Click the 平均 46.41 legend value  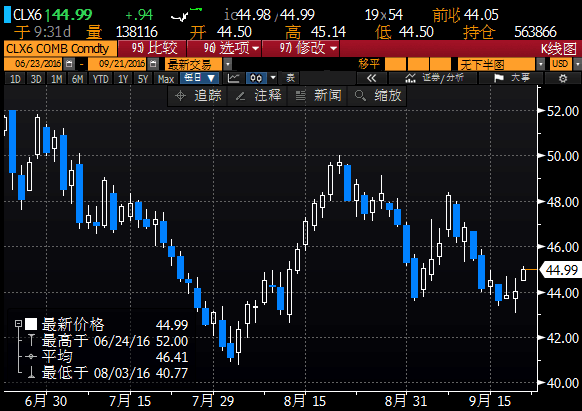172,357
